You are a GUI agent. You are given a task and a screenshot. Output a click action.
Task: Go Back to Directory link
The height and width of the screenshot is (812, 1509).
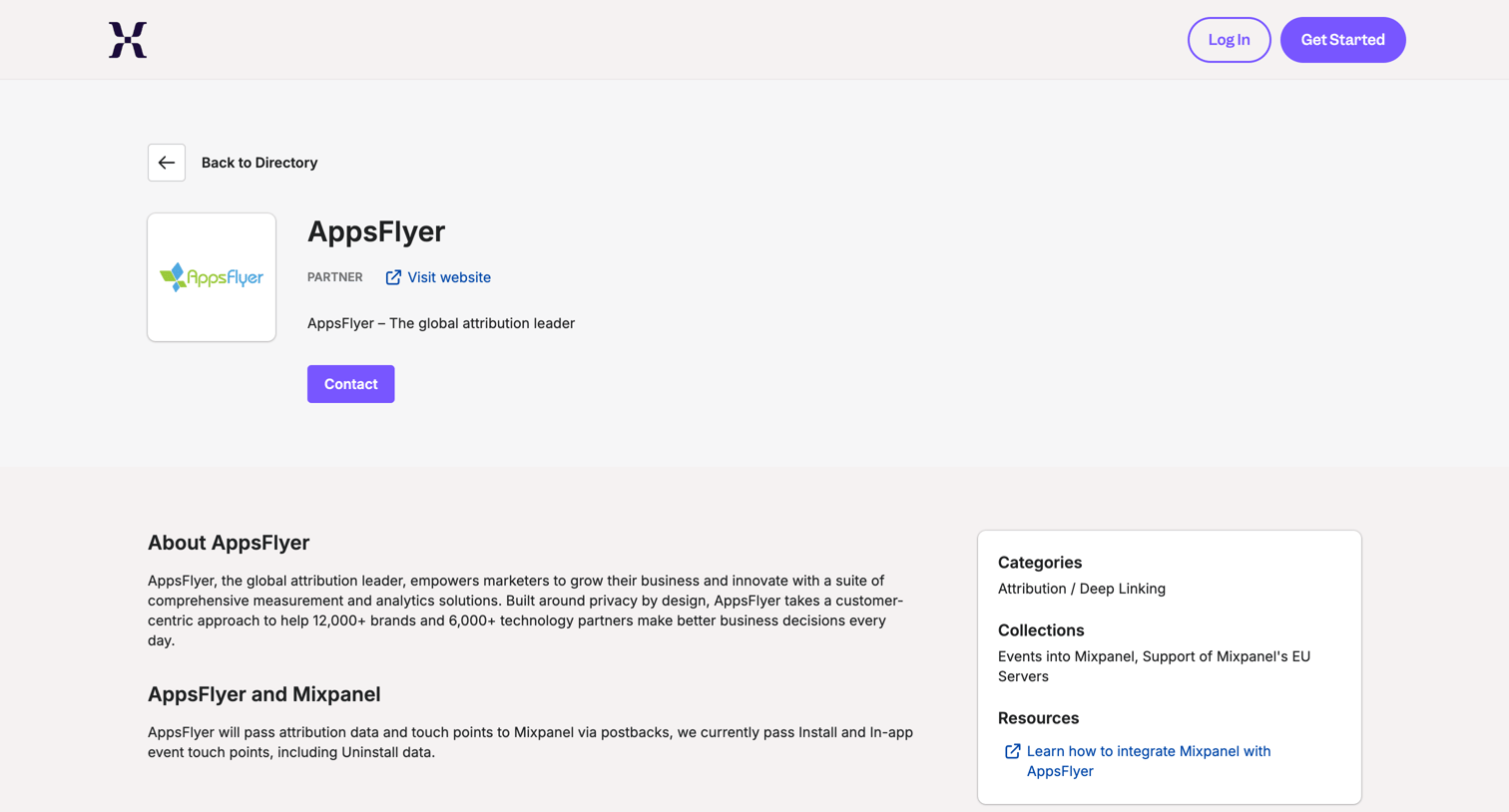click(259, 163)
